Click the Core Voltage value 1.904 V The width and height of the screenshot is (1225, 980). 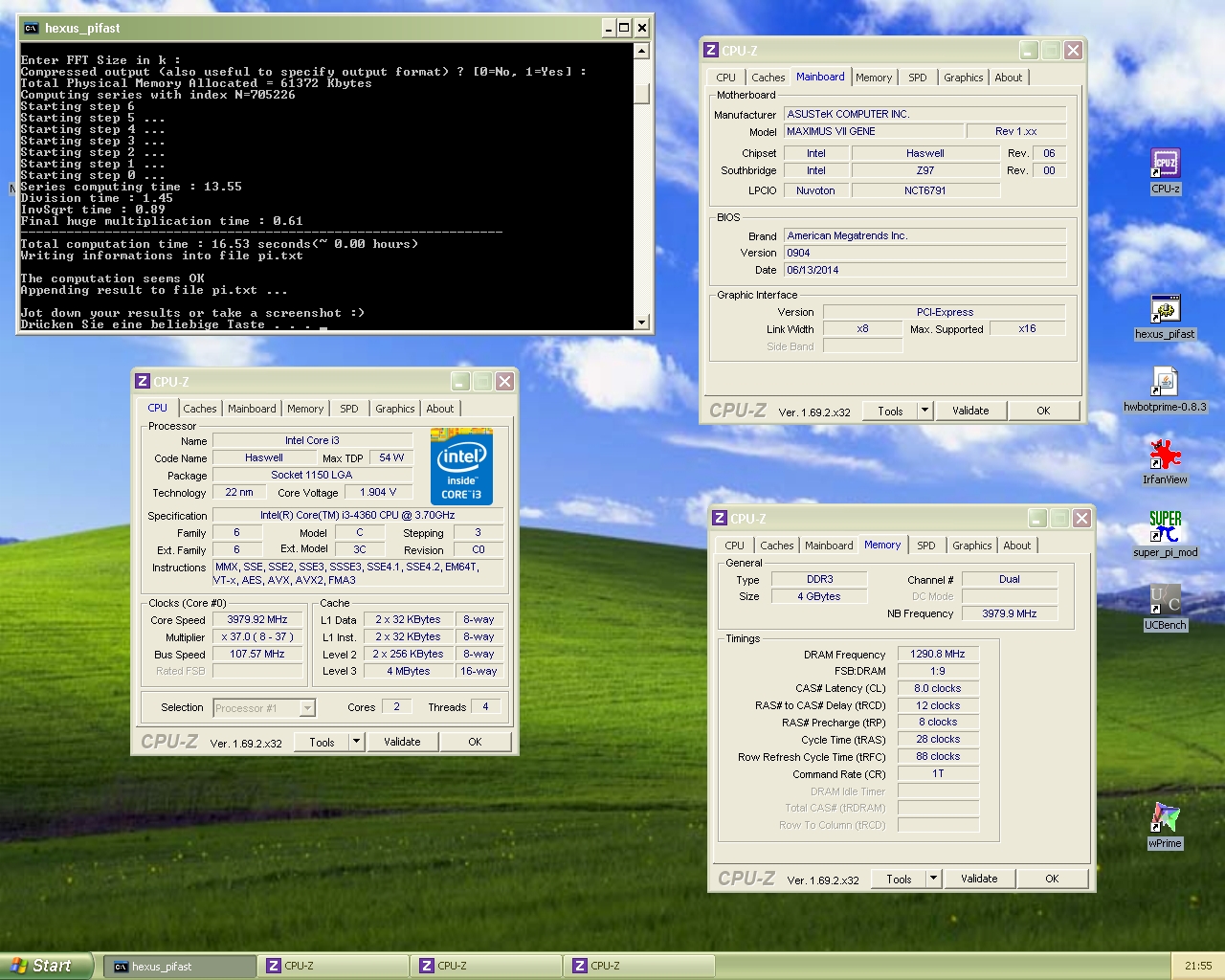point(378,493)
